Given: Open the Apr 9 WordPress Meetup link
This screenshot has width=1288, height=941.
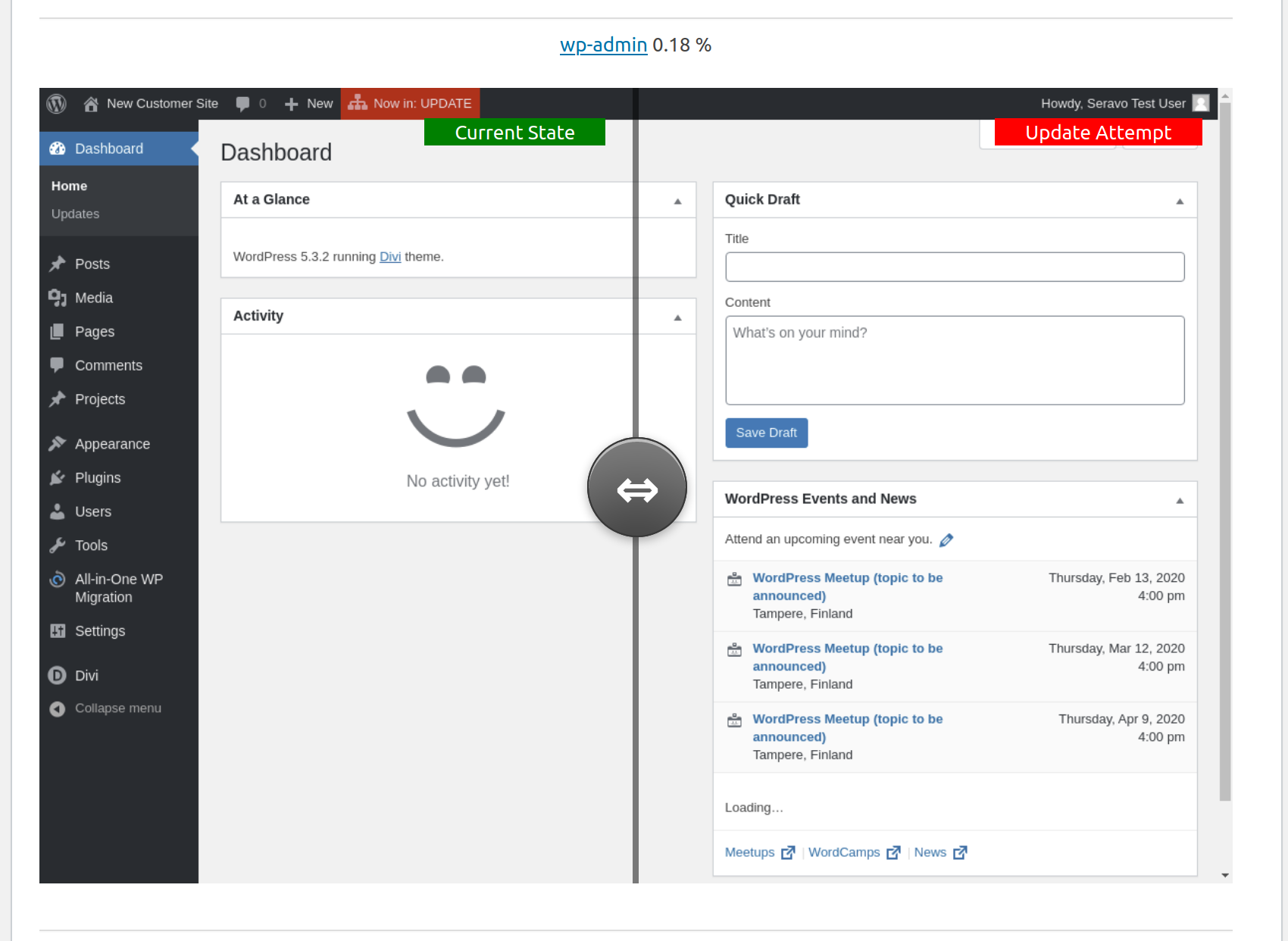Looking at the screenshot, I should pyautogui.click(x=847, y=728).
